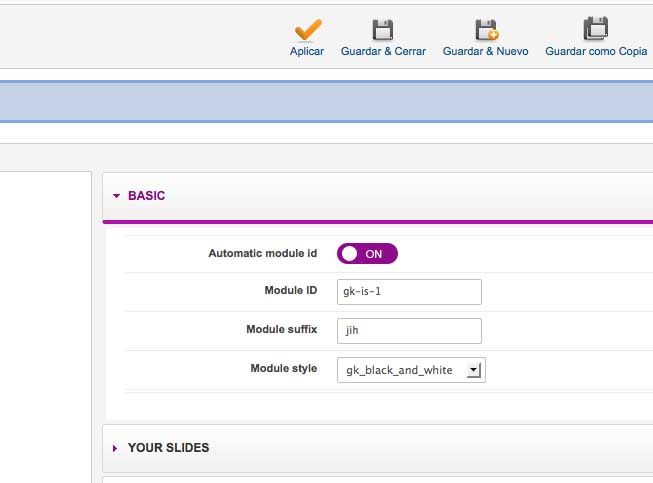Expand the YOUR SLIDES section arrow

(115, 448)
